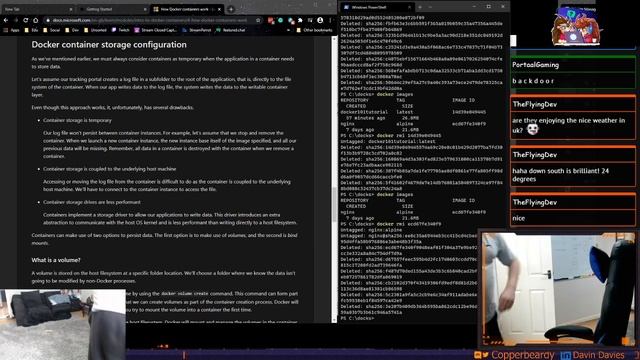Click the nice weather in uk message
The height and width of the screenshot is (360, 640).
tap(568, 125)
